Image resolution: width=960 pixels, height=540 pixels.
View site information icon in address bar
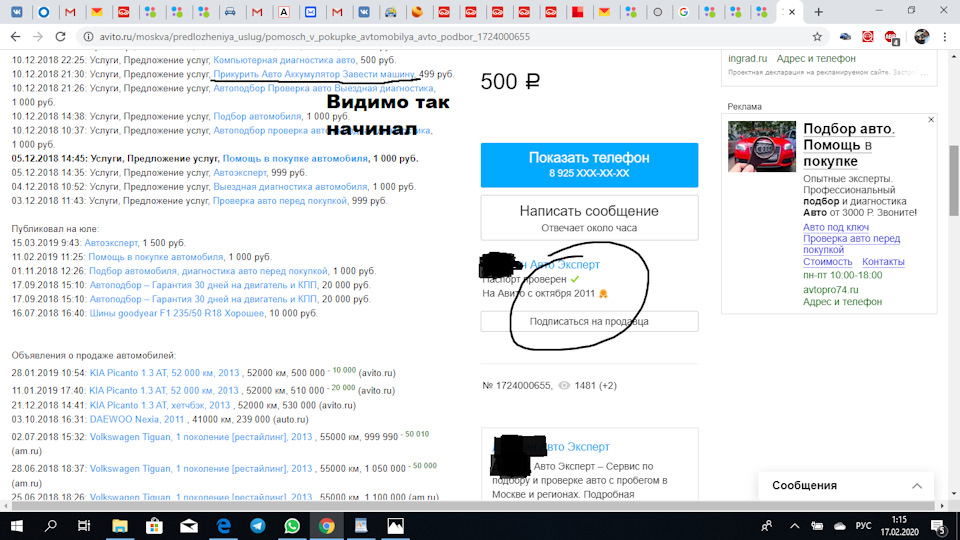pos(88,37)
